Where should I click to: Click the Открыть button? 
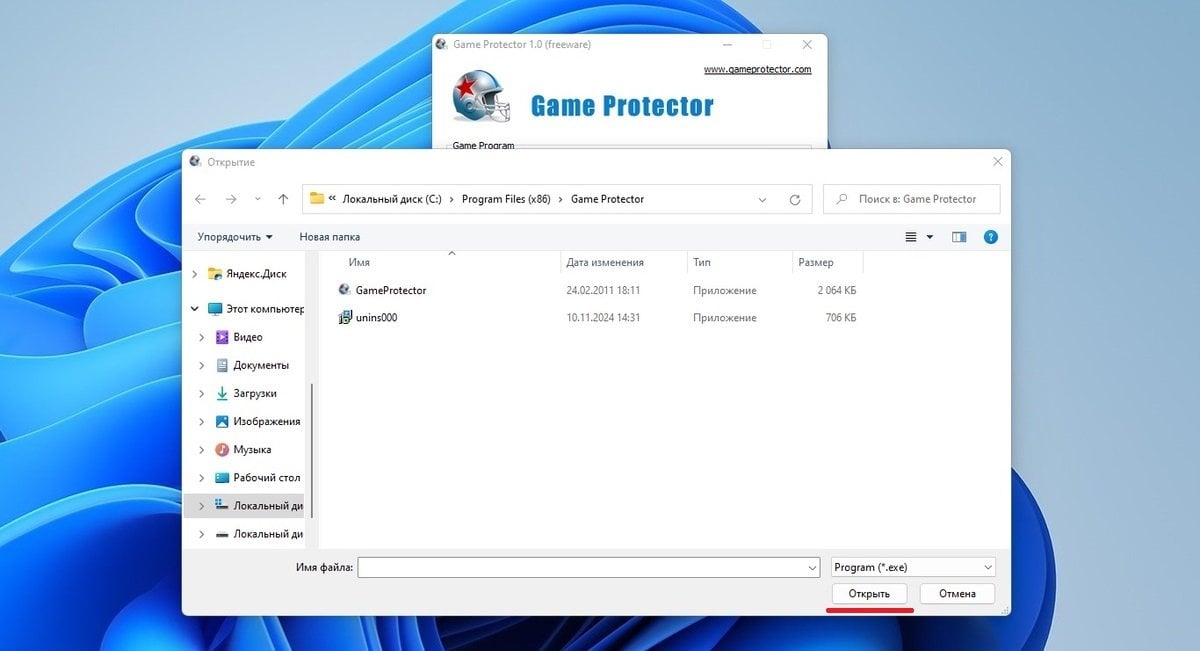869,593
